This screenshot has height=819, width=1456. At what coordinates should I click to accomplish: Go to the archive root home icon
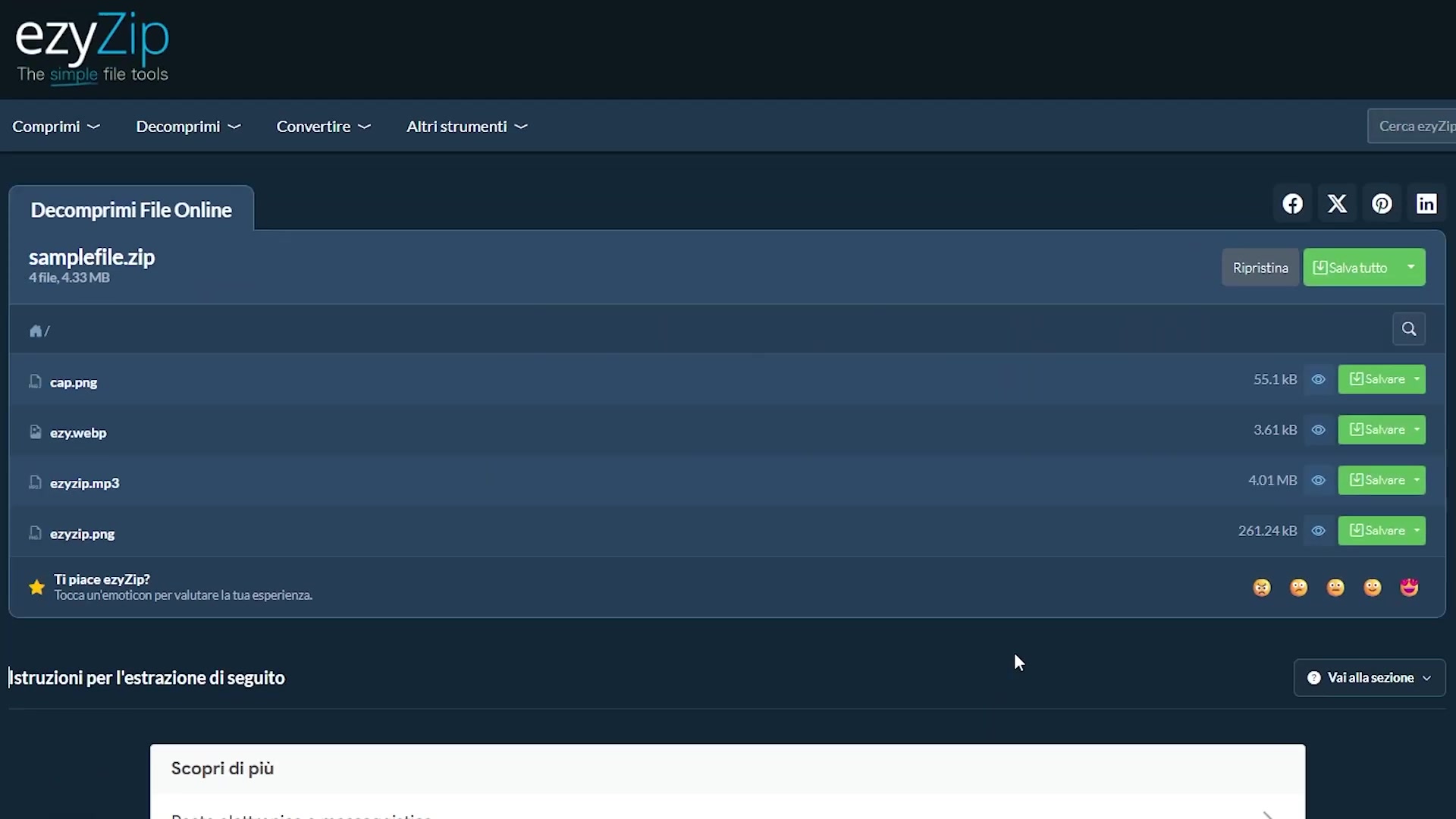click(35, 331)
